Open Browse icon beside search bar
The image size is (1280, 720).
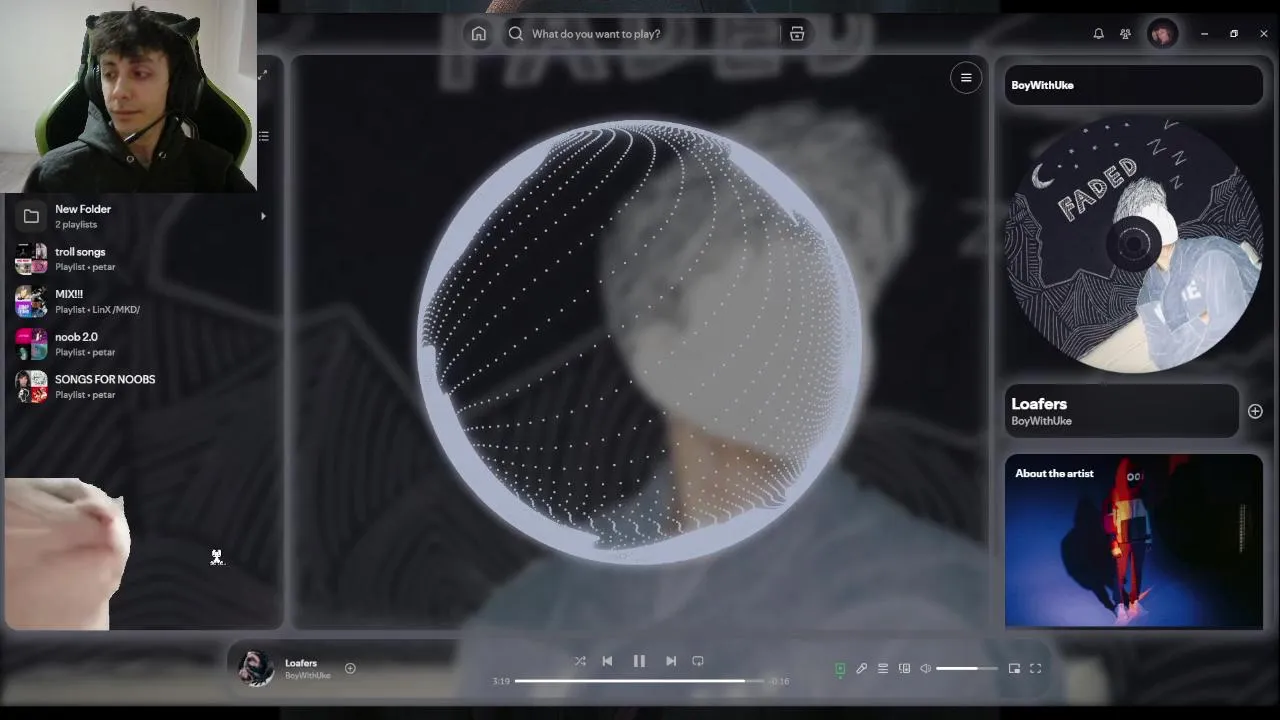(797, 34)
